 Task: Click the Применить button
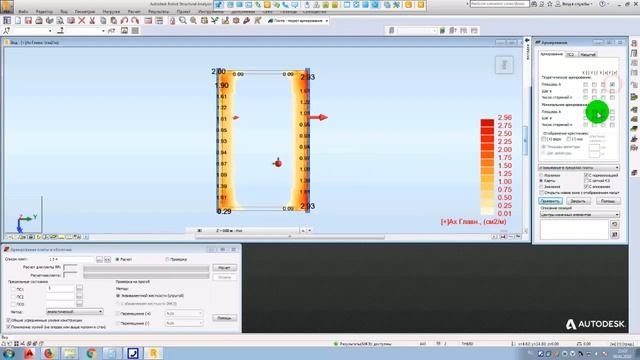point(550,201)
